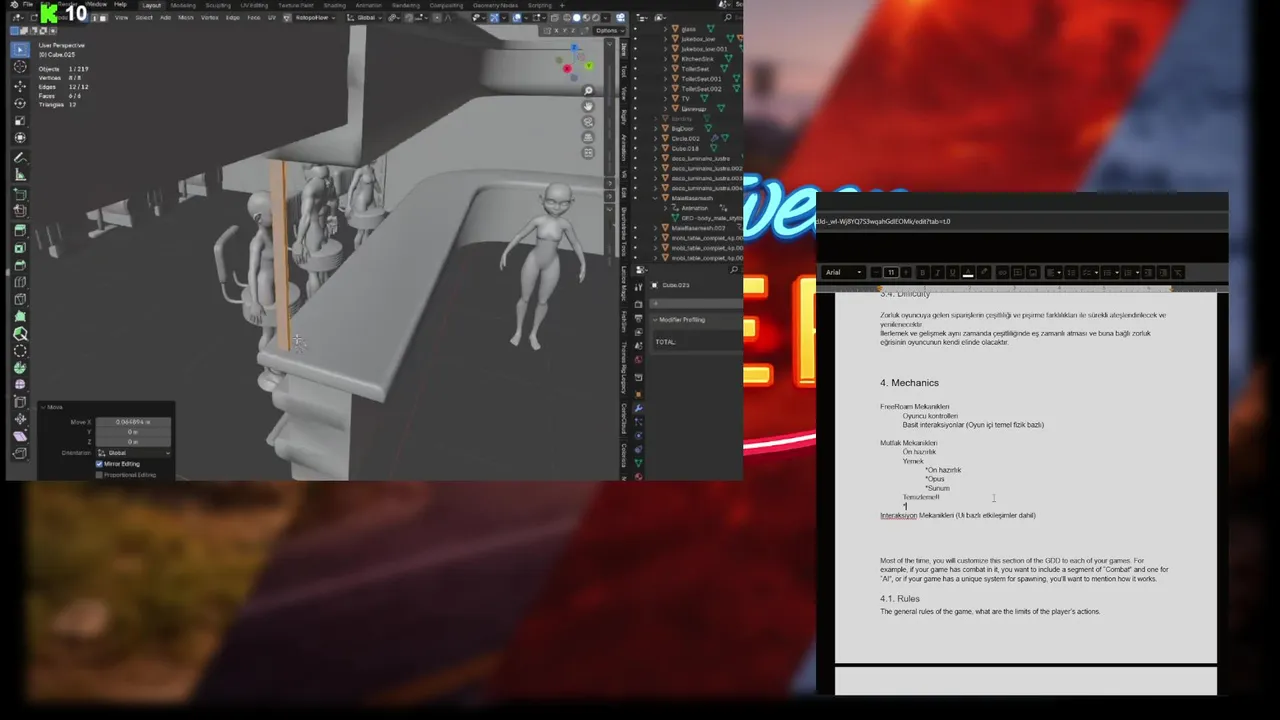Open the Global orientation dropdown in header
The width and height of the screenshot is (1280, 720).
(x=365, y=17)
